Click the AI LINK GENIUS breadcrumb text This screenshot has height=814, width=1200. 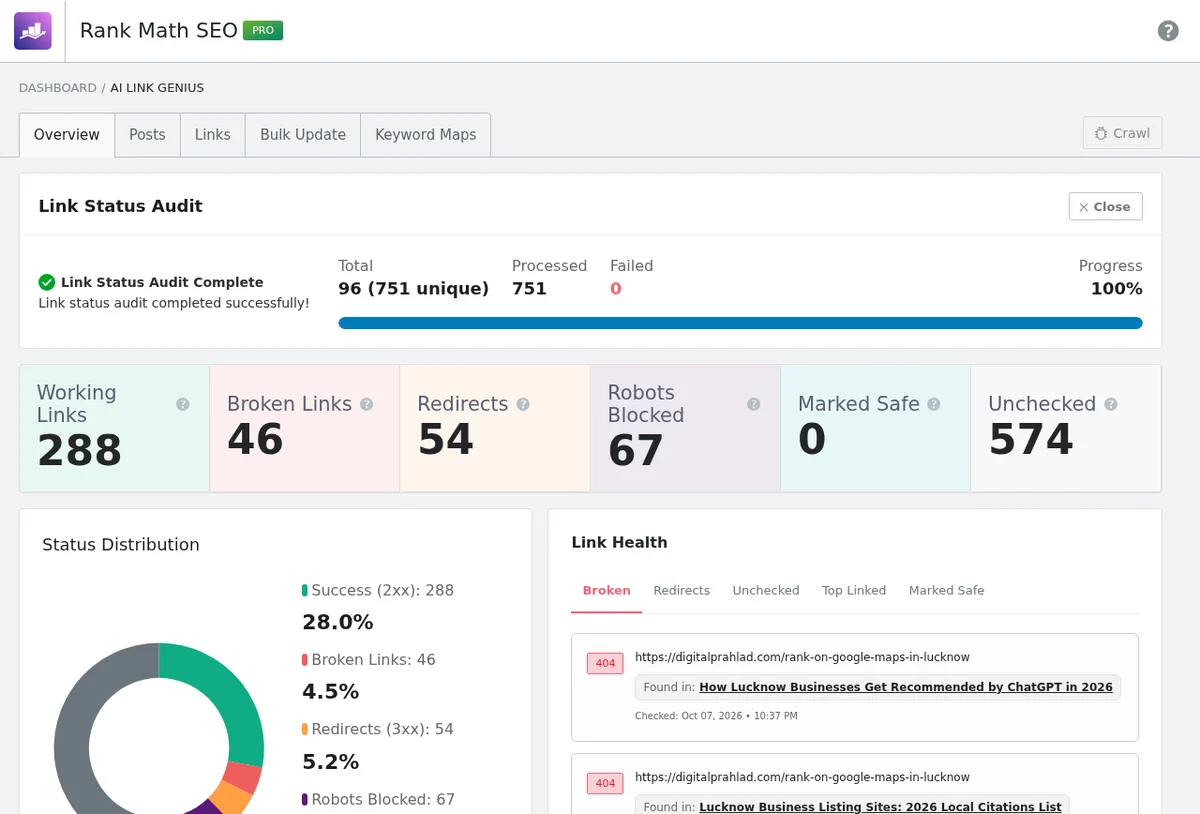(x=157, y=88)
